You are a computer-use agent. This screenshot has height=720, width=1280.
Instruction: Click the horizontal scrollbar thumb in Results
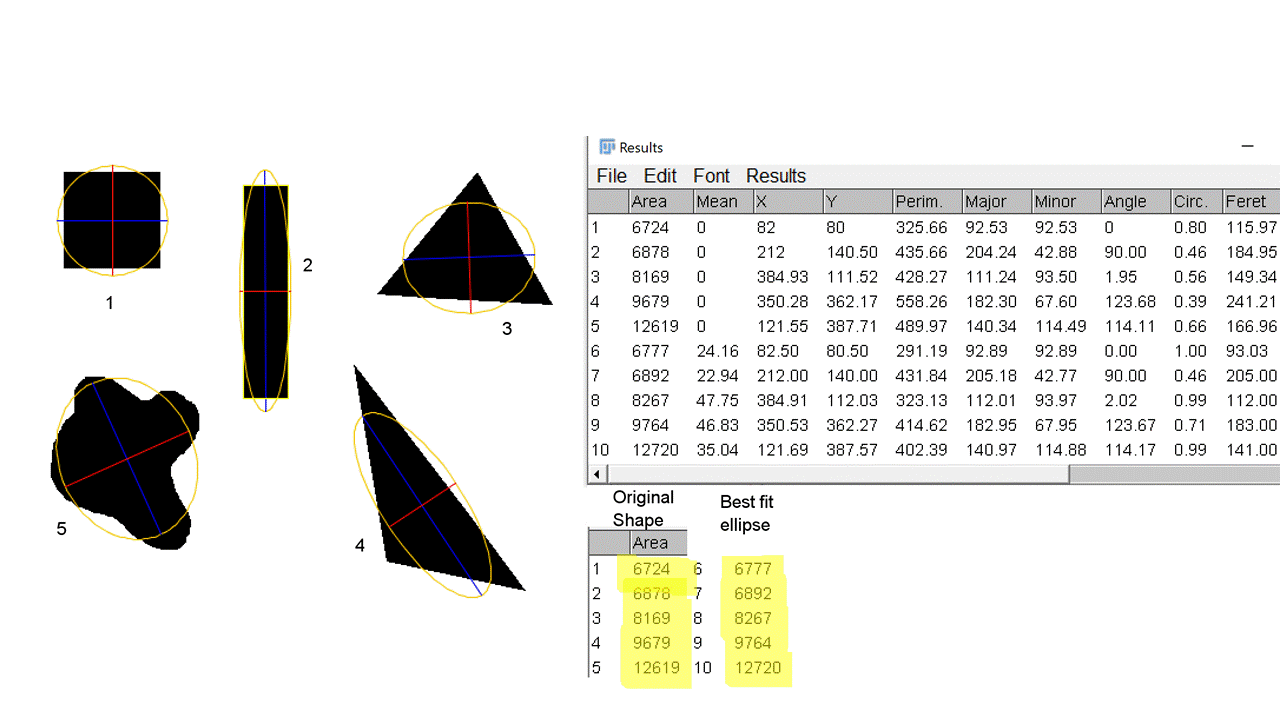point(838,474)
